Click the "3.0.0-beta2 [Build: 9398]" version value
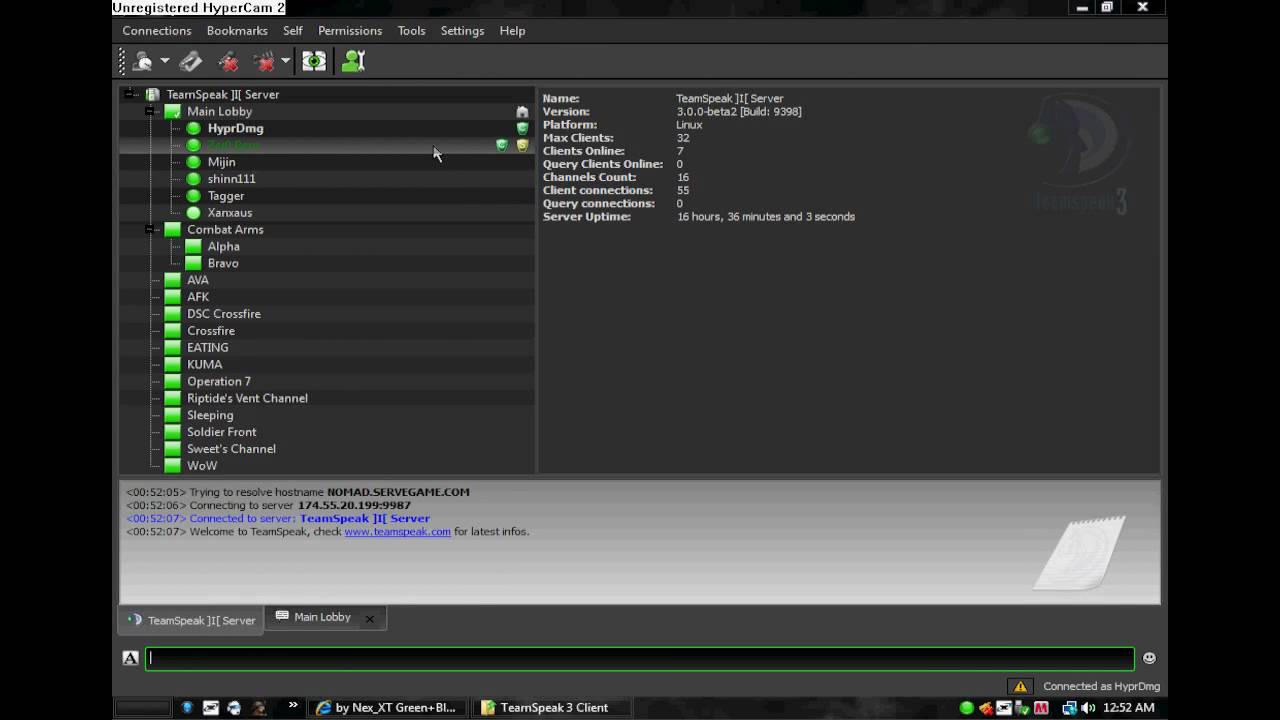Image resolution: width=1280 pixels, height=720 pixels. pos(739,112)
